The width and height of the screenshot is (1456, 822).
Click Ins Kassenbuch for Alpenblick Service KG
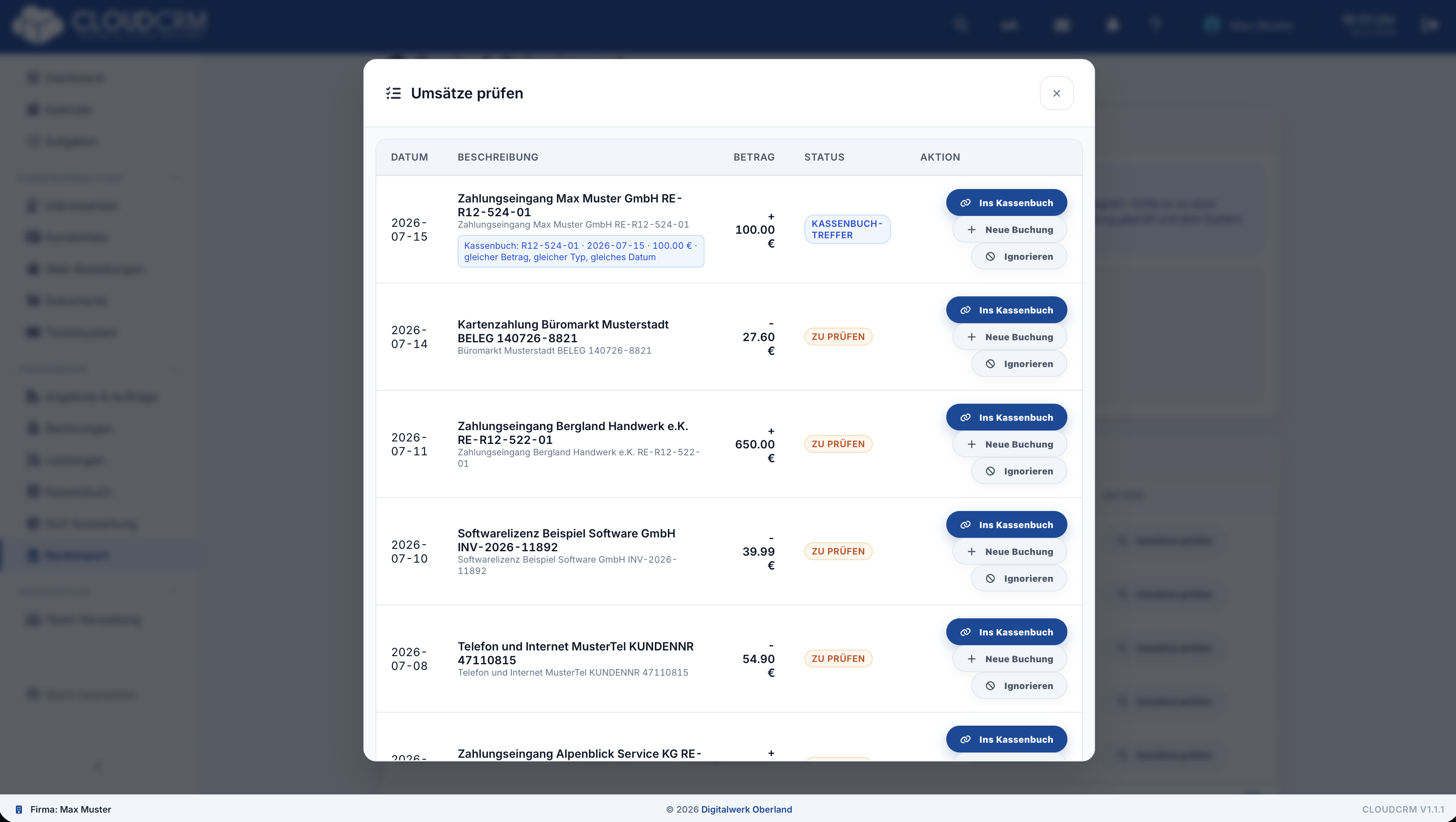(x=1007, y=739)
